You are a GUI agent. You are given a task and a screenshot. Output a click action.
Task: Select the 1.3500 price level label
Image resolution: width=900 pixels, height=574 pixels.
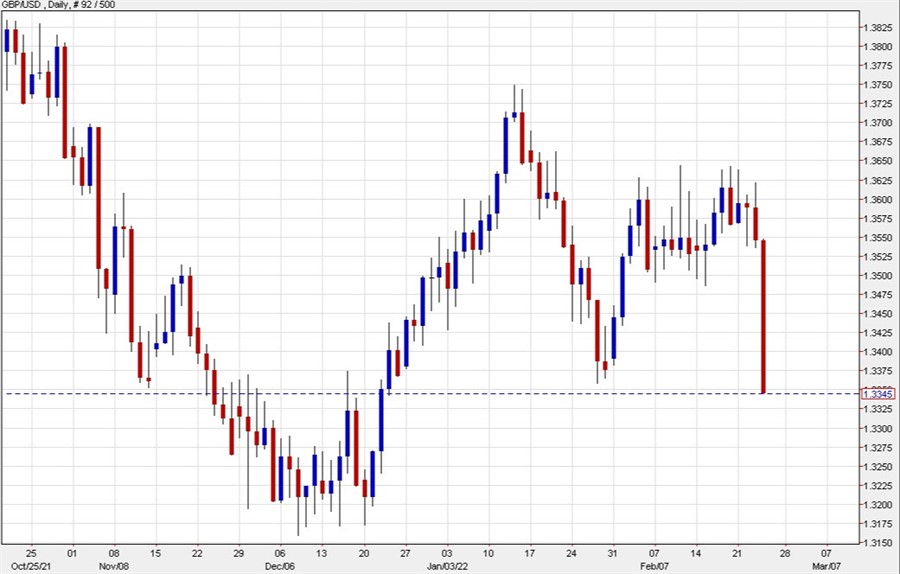[x=878, y=276]
